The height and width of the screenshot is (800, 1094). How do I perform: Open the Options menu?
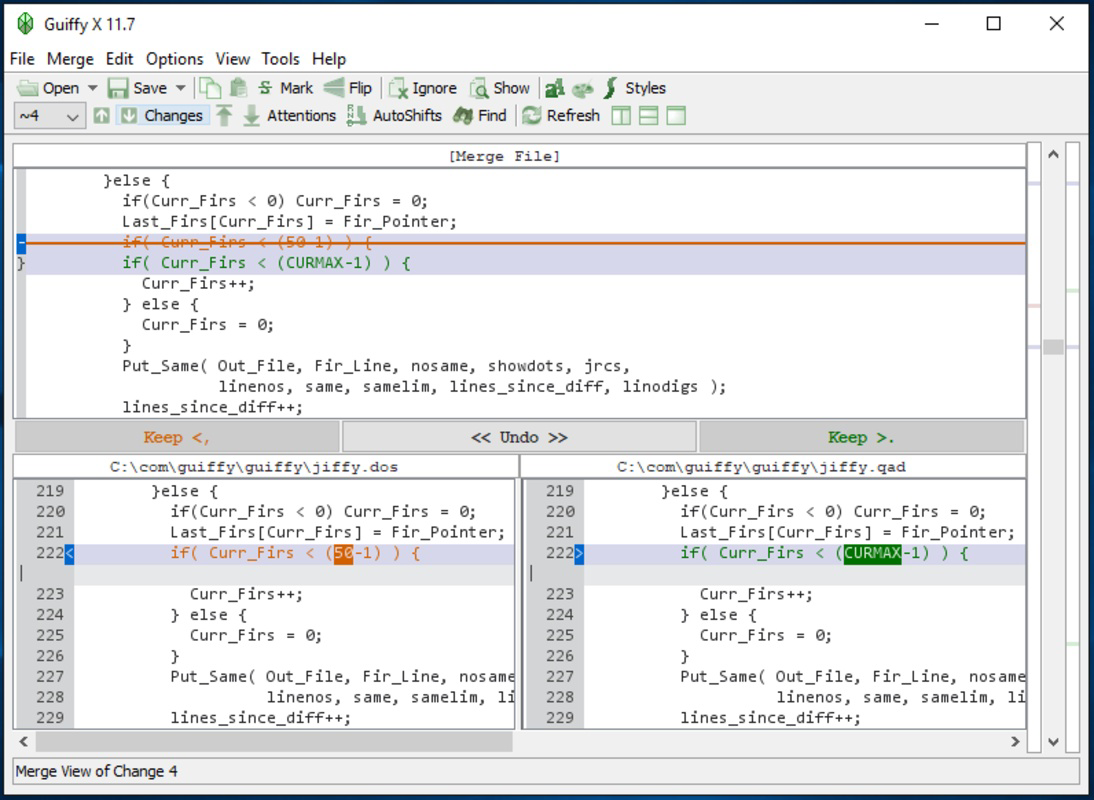(x=174, y=58)
